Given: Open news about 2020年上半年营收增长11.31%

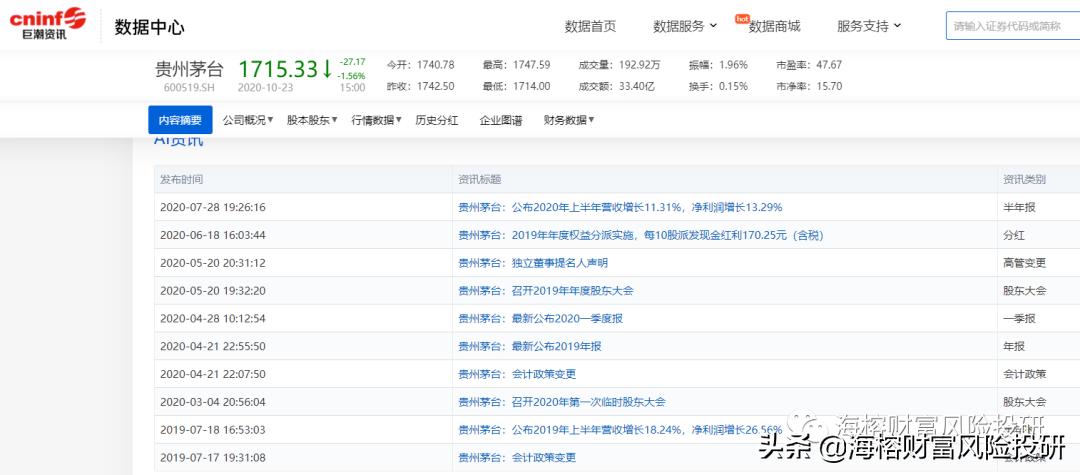Looking at the screenshot, I should pyautogui.click(x=620, y=207).
